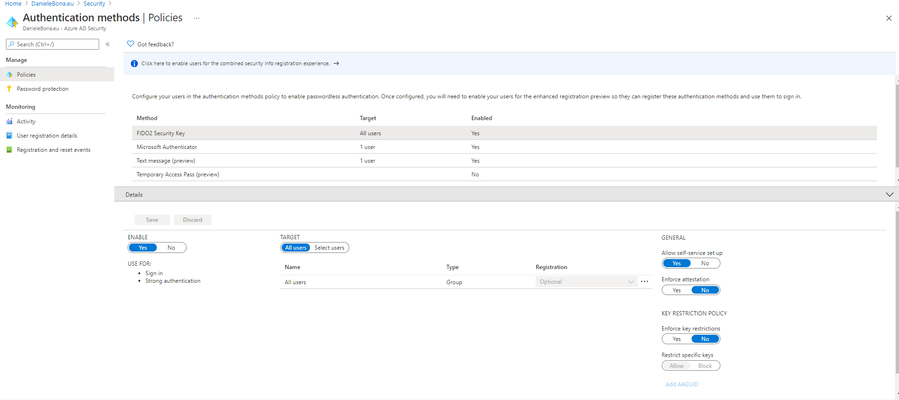Image resolution: width=899 pixels, height=400 pixels.
Task: Click the Activity chart icon
Action: pos(9,121)
